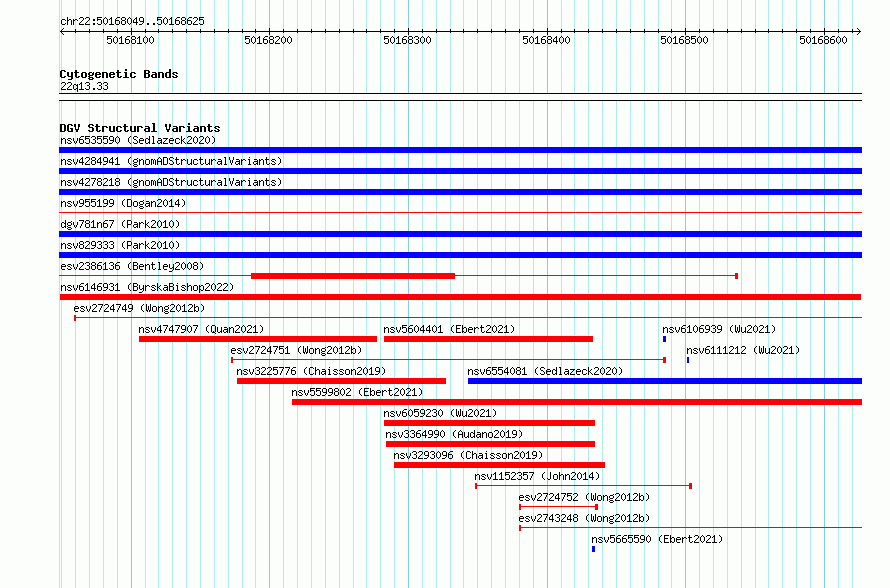Select the dgv781n67 (Park2010) label

(x=120, y=224)
